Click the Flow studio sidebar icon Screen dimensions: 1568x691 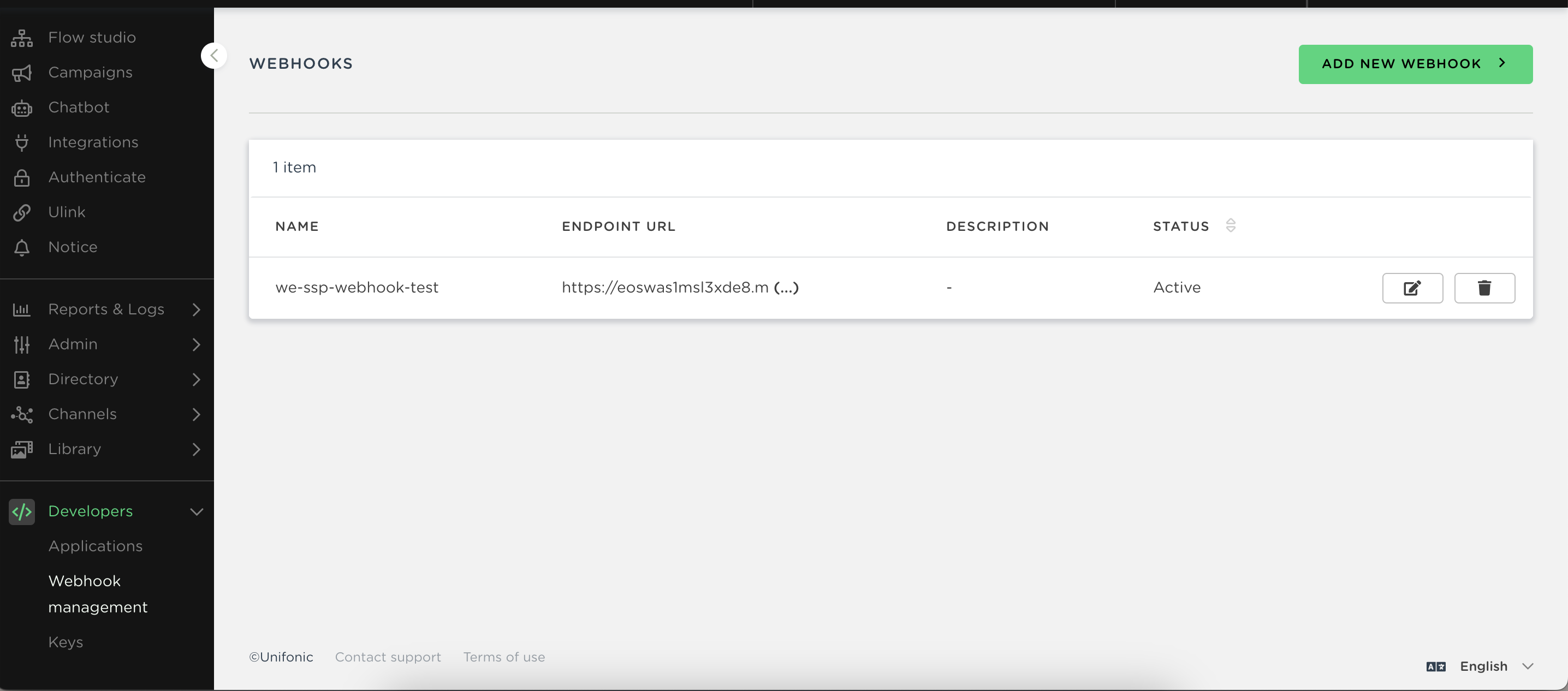[22, 38]
